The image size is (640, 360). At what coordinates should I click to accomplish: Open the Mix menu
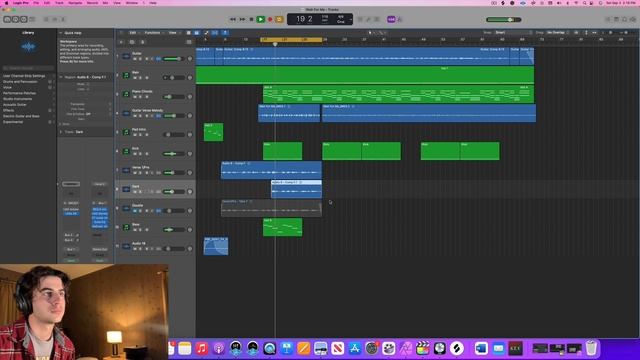(x=105, y=3)
